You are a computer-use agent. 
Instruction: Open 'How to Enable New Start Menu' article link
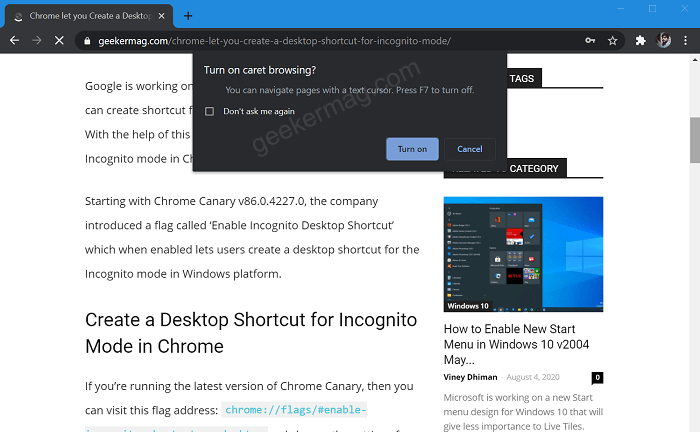(517, 344)
